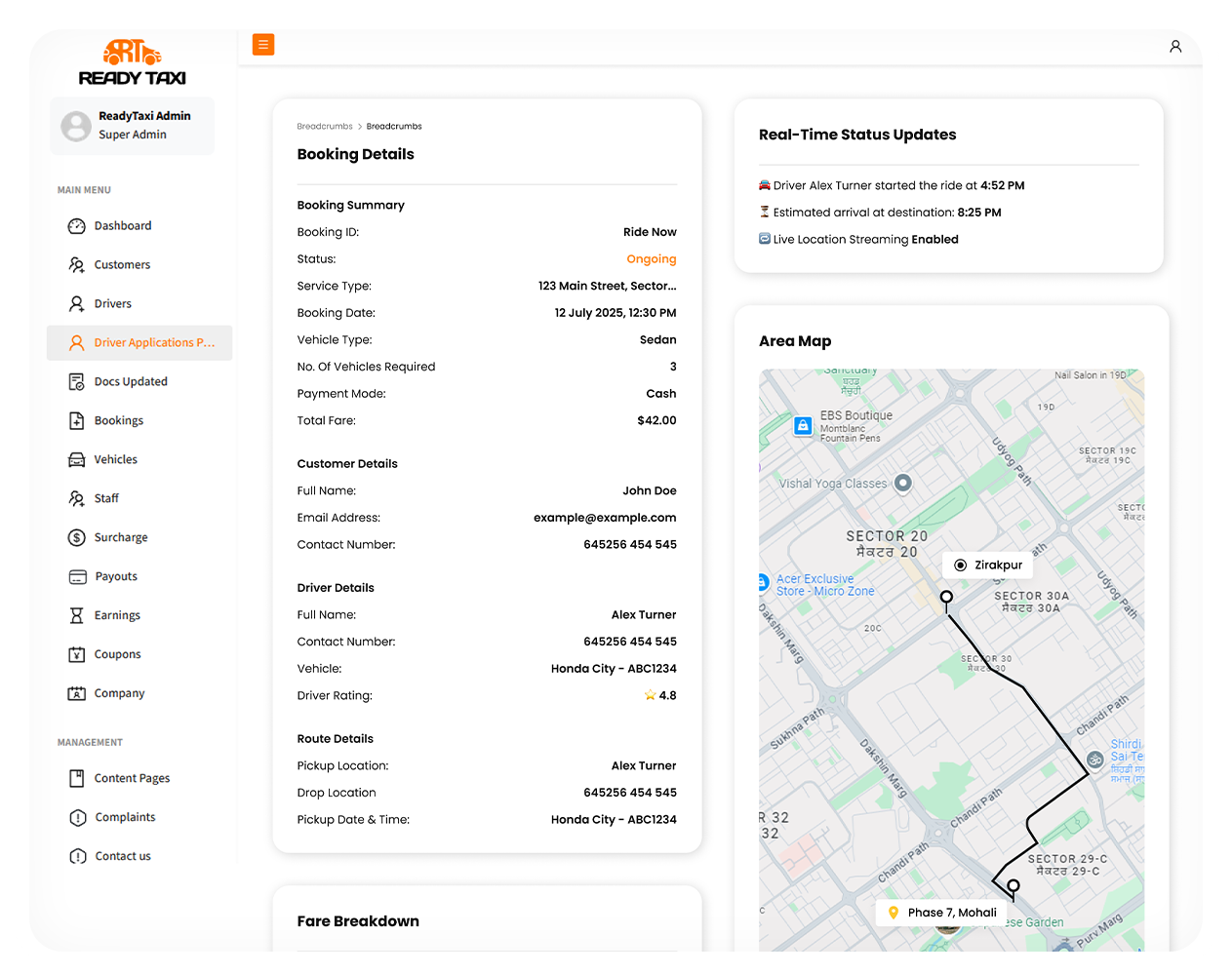The height and width of the screenshot is (975, 1232).
Task: Click the Ready Taxi logo
Action: click(x=133, y=63)
